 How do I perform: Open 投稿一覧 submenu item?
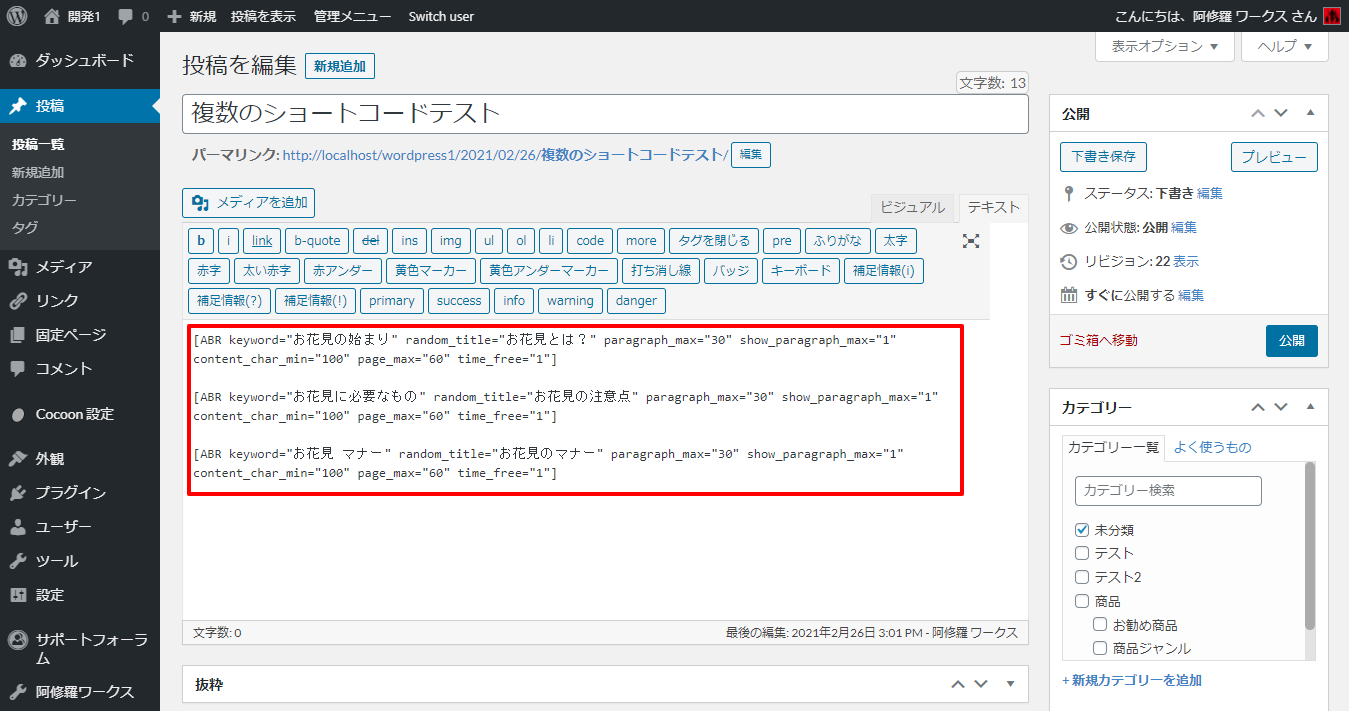point(38,144)
